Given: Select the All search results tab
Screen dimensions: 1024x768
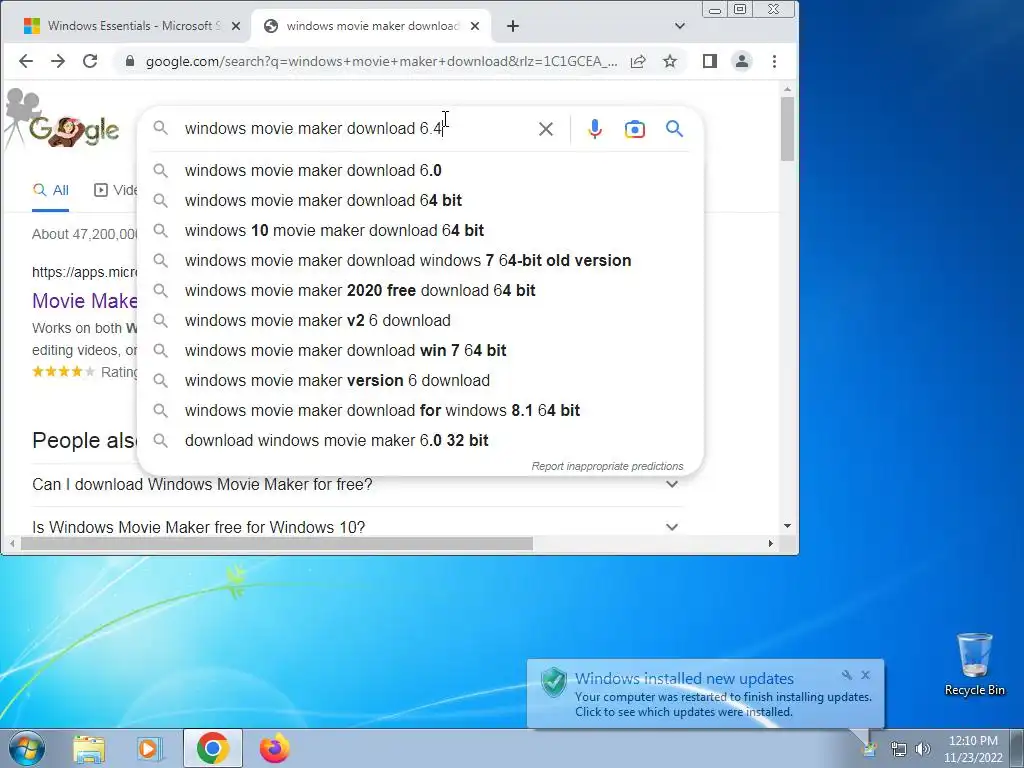Looking at the screenshot, I should coord(51,190).
